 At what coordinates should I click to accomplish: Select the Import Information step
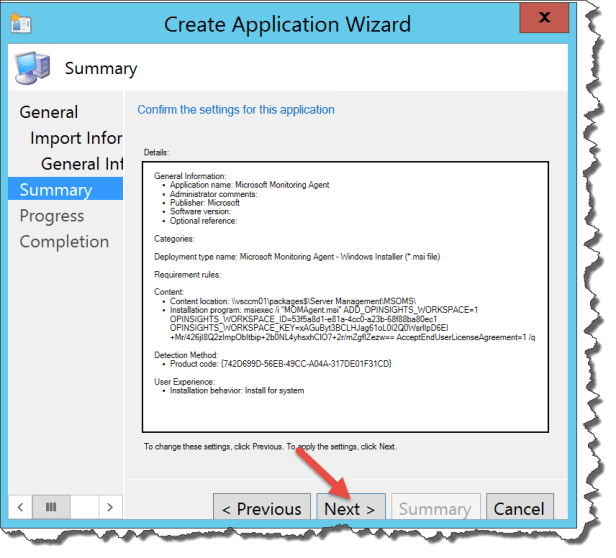pos(76,138)
